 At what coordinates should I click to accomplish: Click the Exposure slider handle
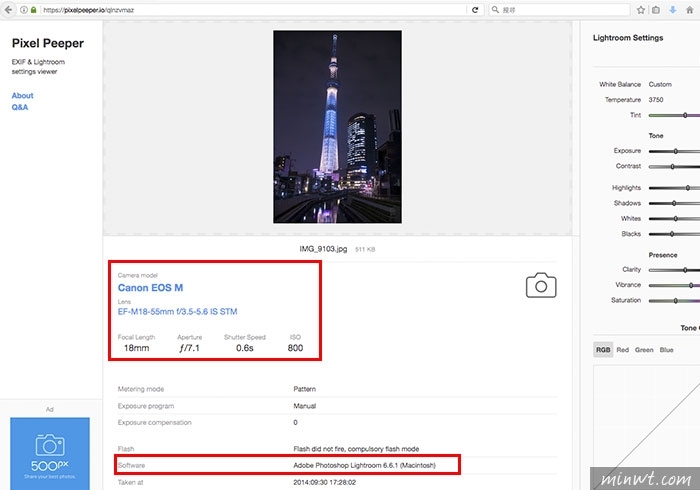click(x=675, y=151)
